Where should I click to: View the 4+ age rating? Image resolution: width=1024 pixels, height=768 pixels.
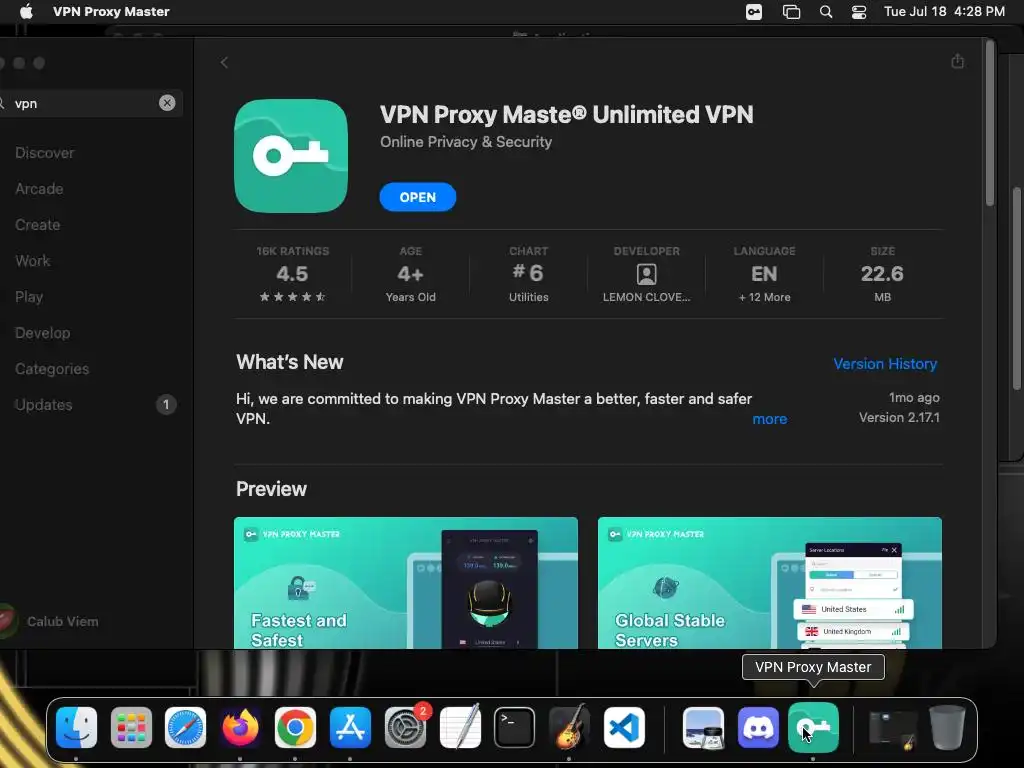410,274
